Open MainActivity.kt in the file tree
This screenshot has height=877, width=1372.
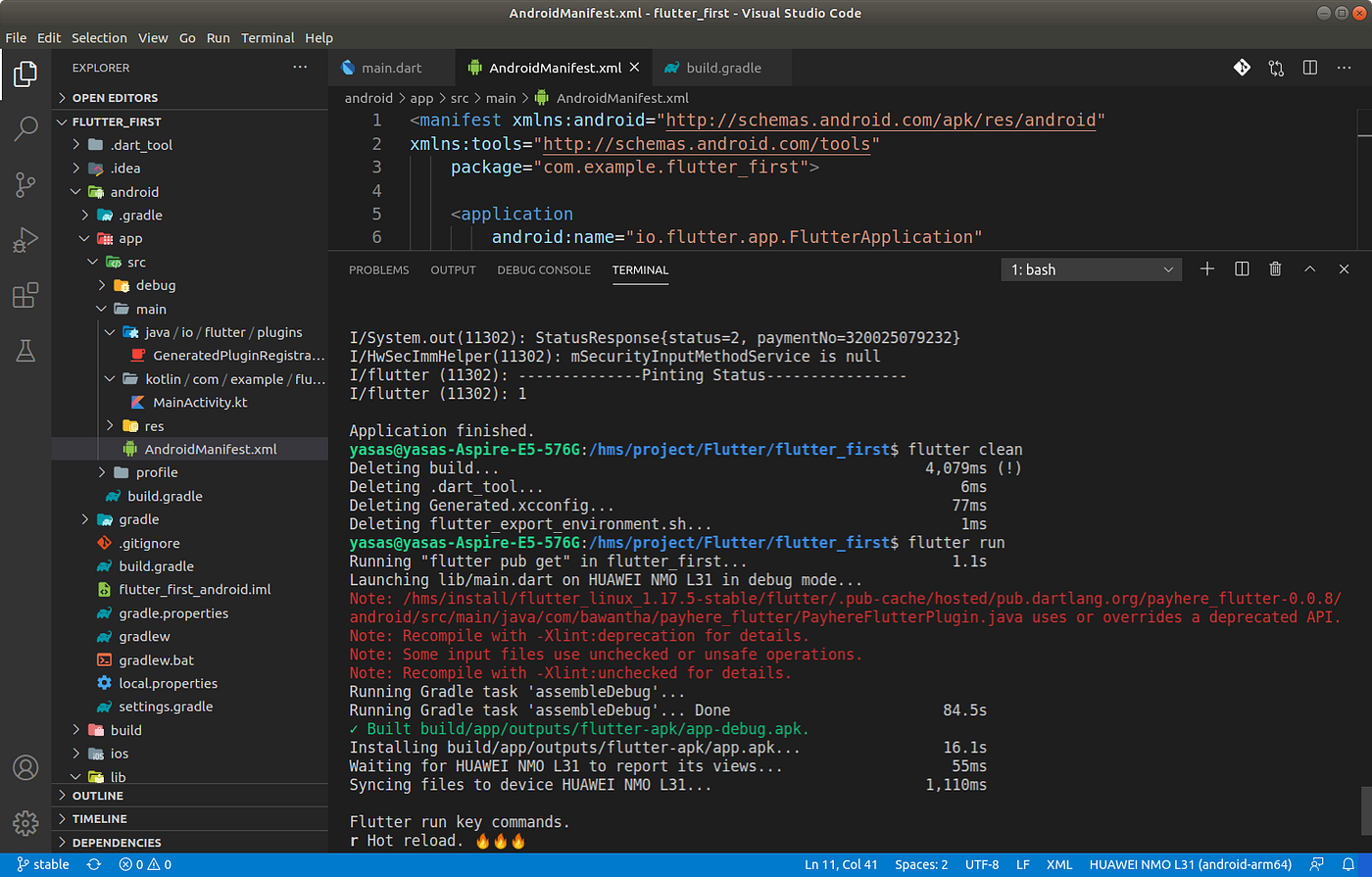[x=200, y=402]
